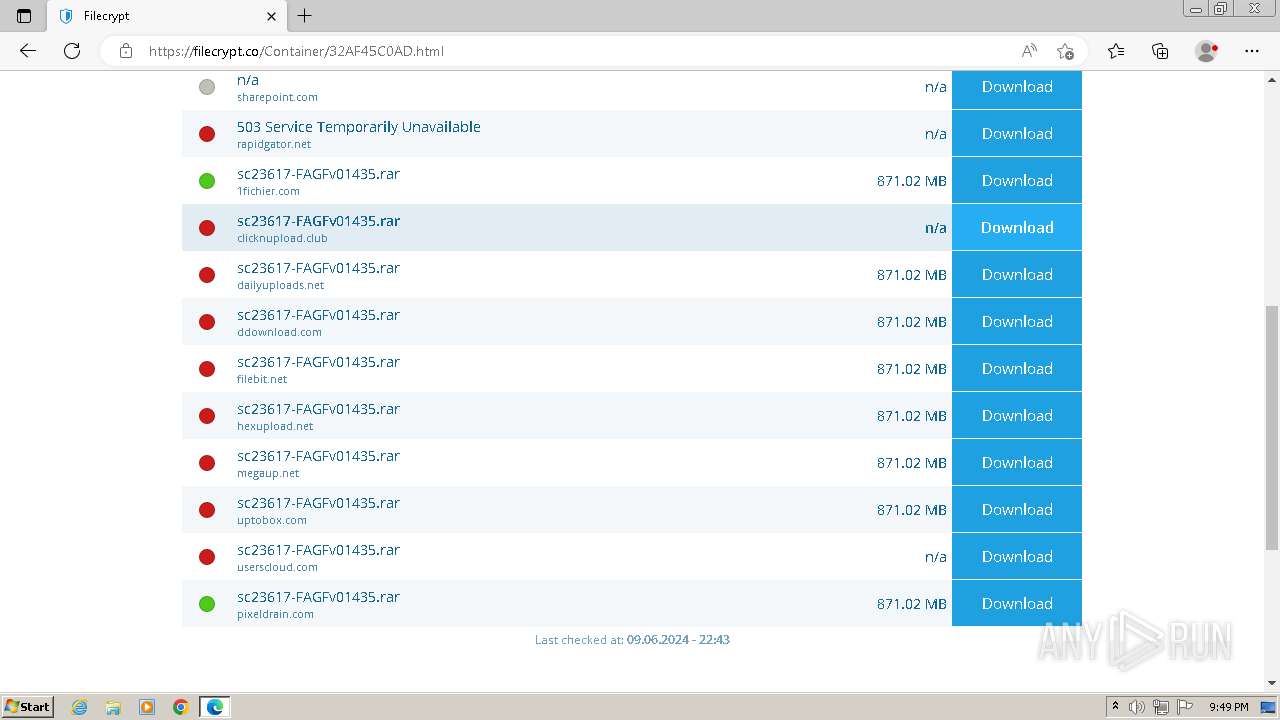The width and height of the screenshot is (1280, 720).
Task: Add this page to favorites
Action: [1065, 51]
